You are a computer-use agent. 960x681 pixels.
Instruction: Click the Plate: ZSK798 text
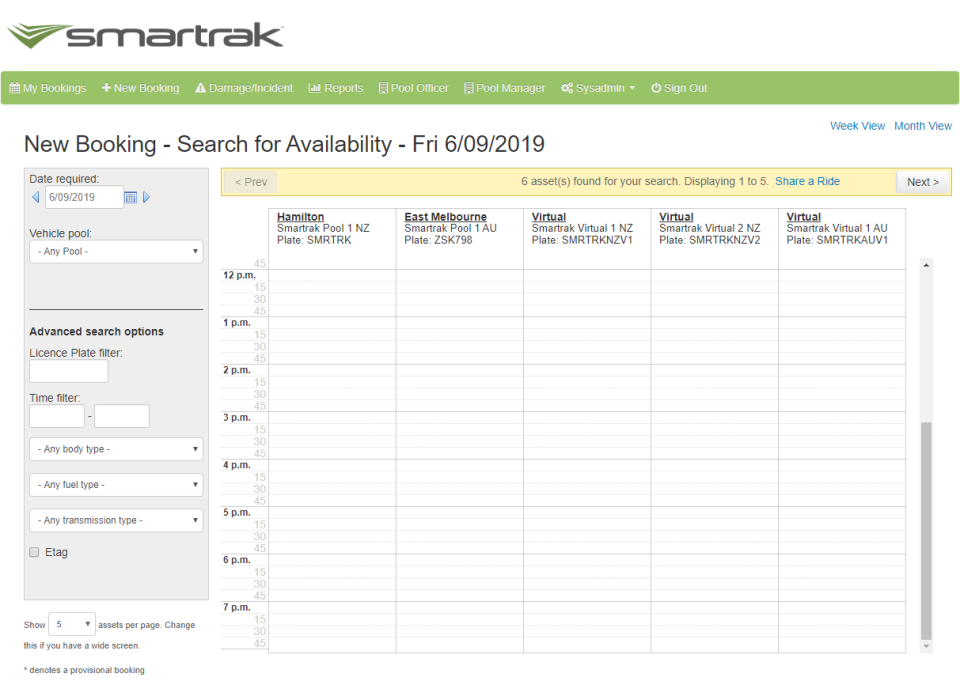pyautogui.click(x=438, y=240)
